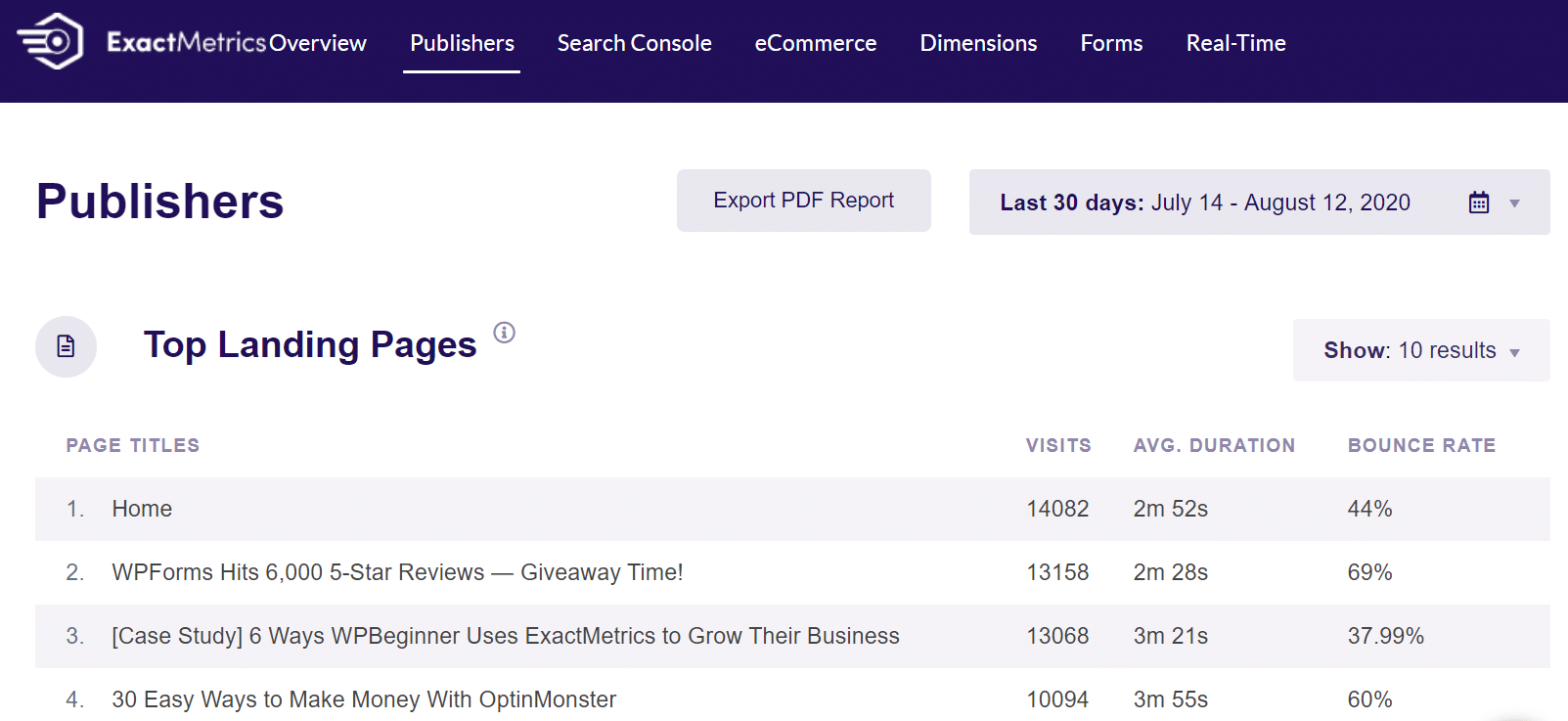1568x721 pixels.
Task: Switch to the Overview tab
Action: pyautogui.click(x=318, y=43)
